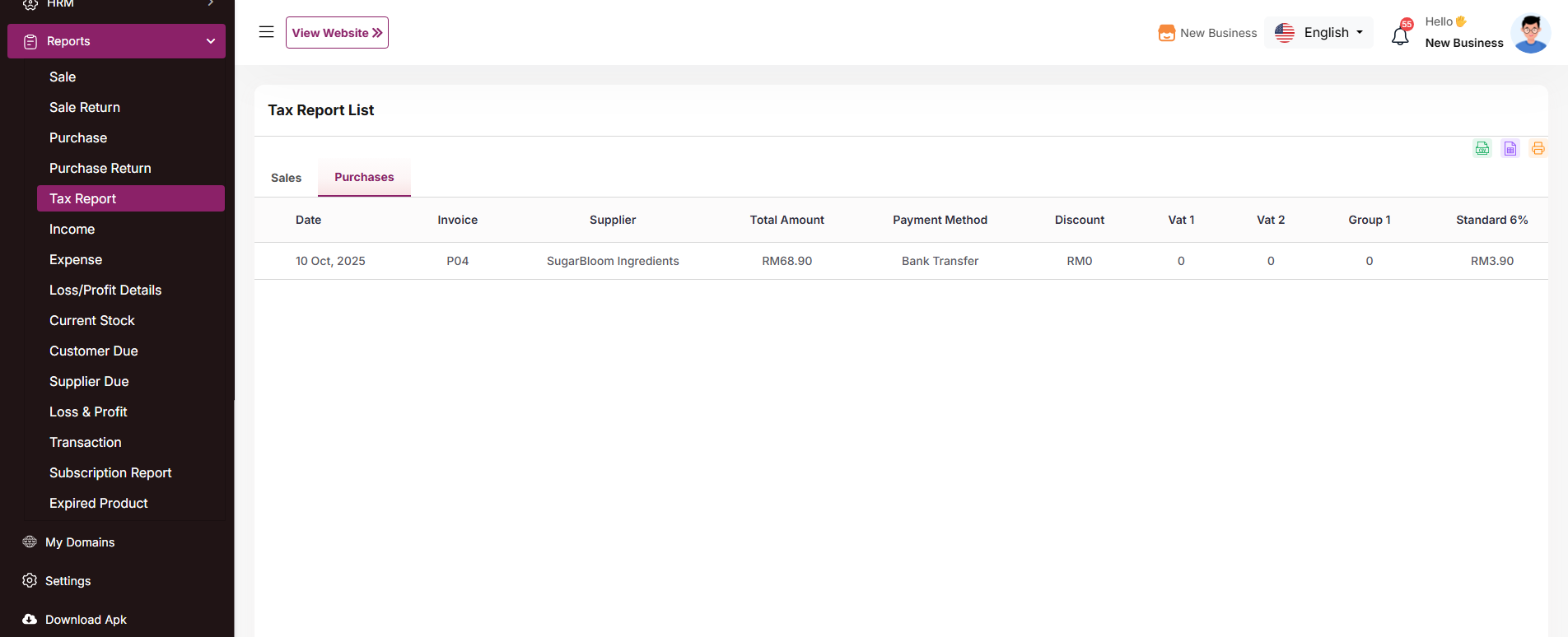The width and height of the screenshot is (1568, 637).
Task: Toggle the hamburger sidebar menu
Action: (266, 32)
